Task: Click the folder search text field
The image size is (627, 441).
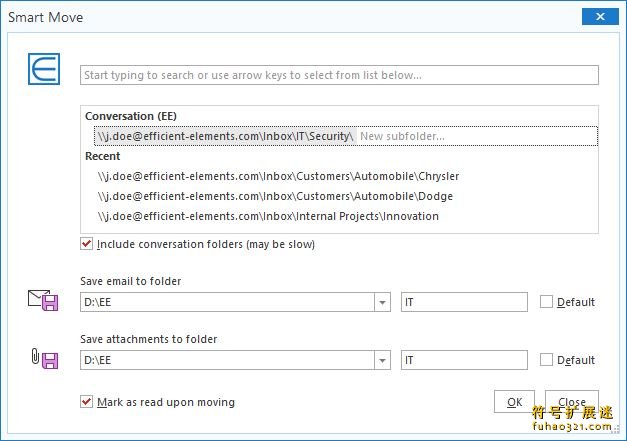Action: tap(339, 75)
